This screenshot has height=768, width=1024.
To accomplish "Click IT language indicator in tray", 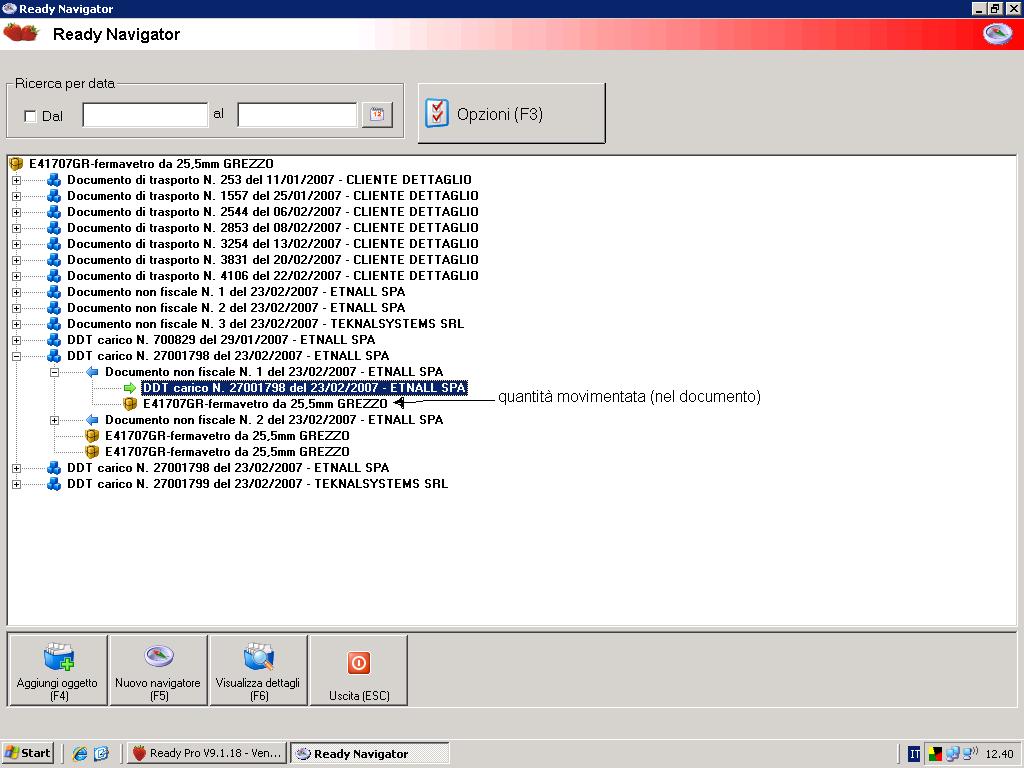I will click(914, 754).
